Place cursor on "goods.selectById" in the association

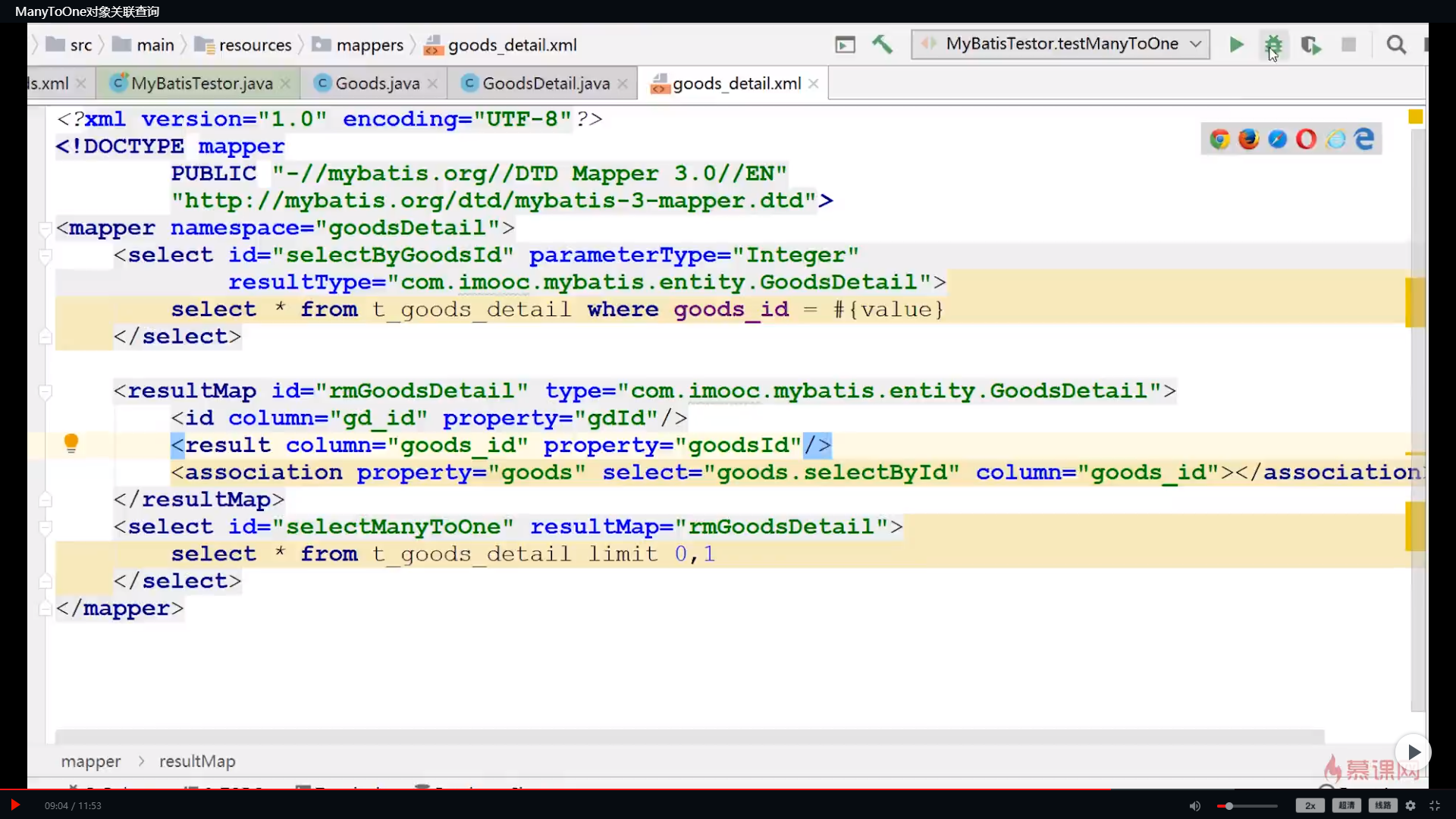coord(831,472)
